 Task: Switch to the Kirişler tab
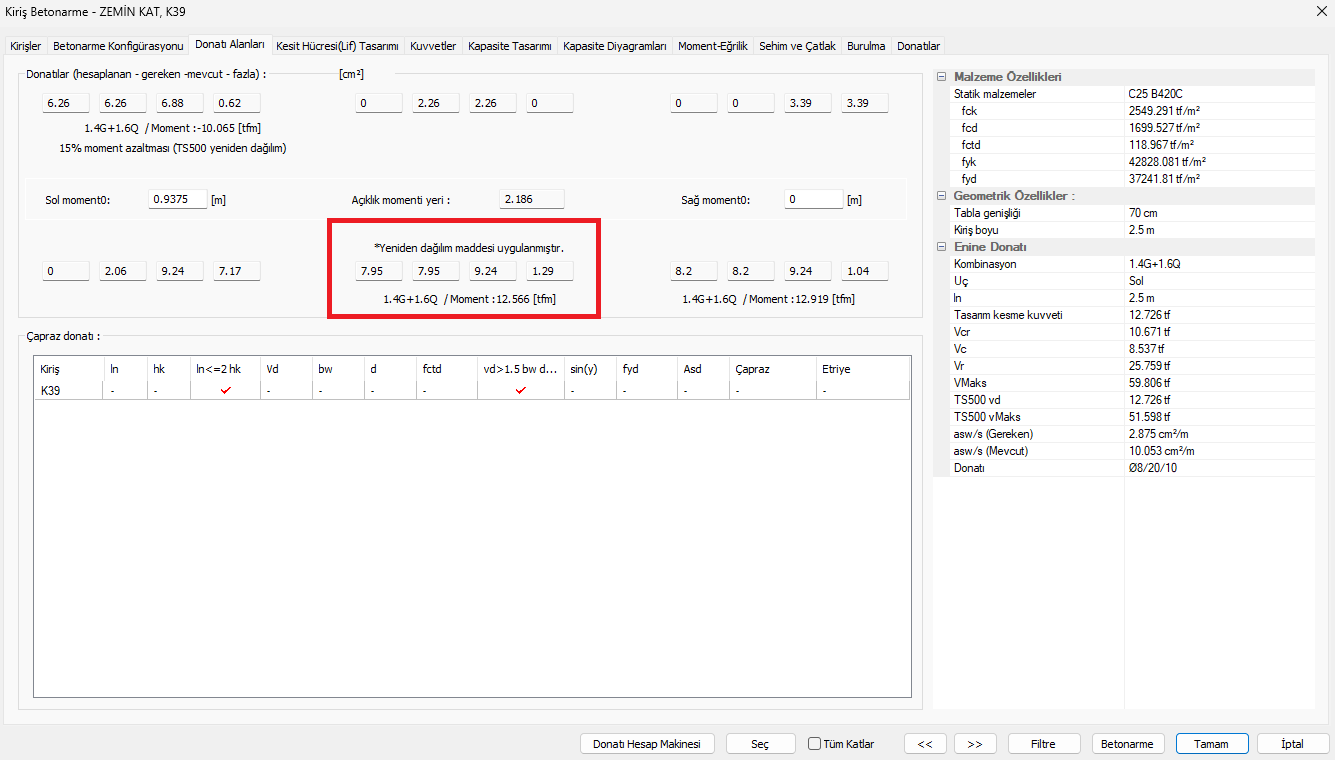coord(26,46)
